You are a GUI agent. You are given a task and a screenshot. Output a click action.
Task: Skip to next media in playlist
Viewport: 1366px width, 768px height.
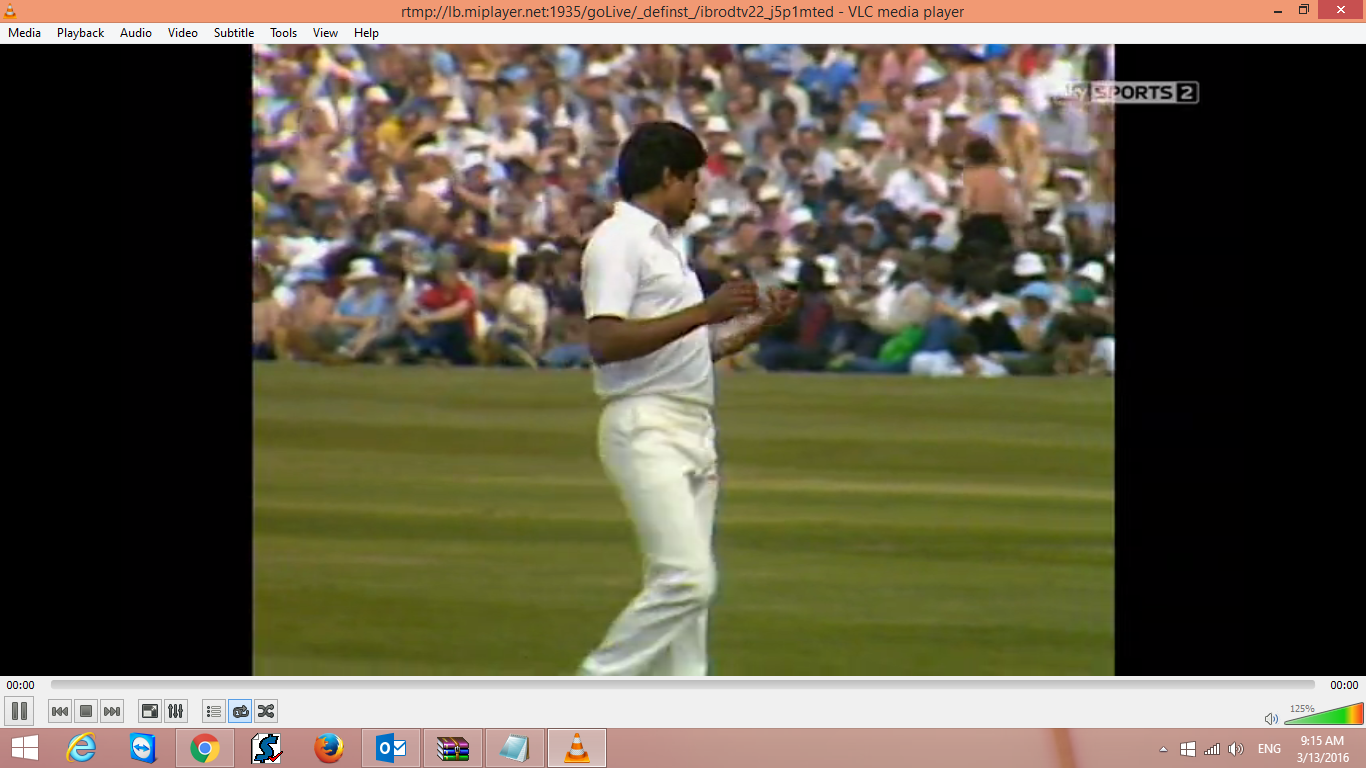[x=112, y=711]
